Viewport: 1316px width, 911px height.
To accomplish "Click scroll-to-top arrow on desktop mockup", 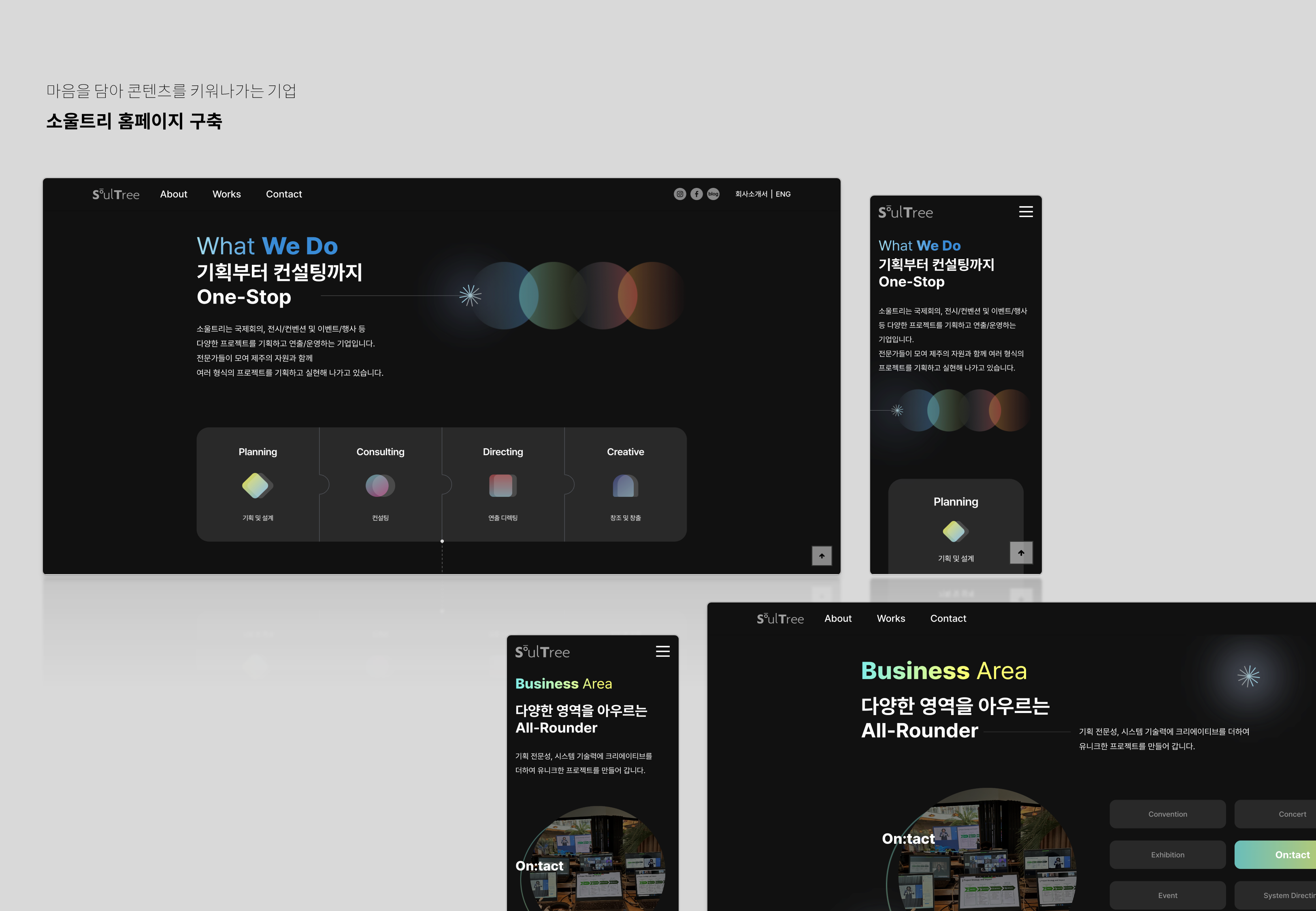I will click(822, 556).
